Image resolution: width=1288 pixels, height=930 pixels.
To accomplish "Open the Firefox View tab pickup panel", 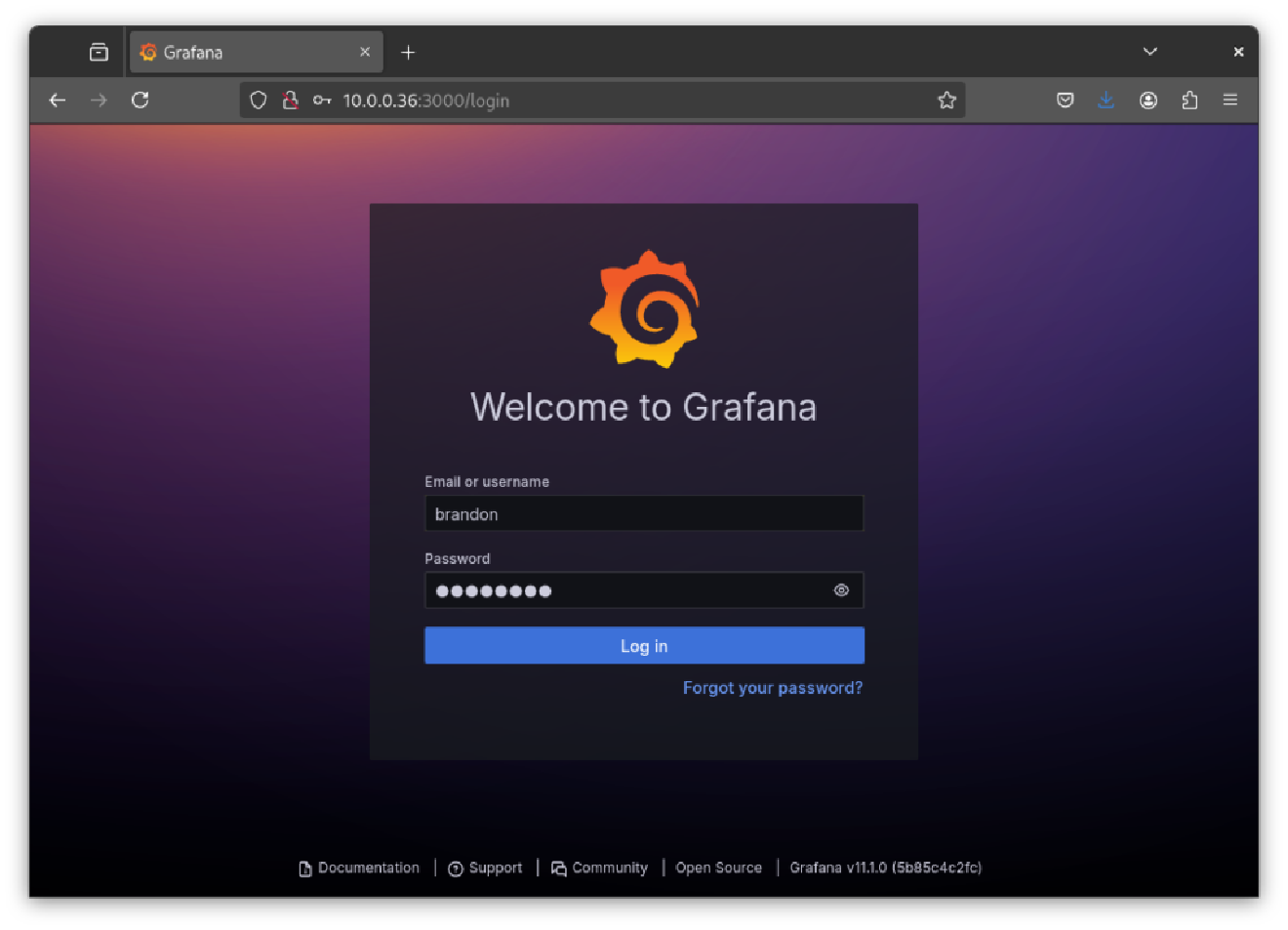I will click(x=99, y=51).
